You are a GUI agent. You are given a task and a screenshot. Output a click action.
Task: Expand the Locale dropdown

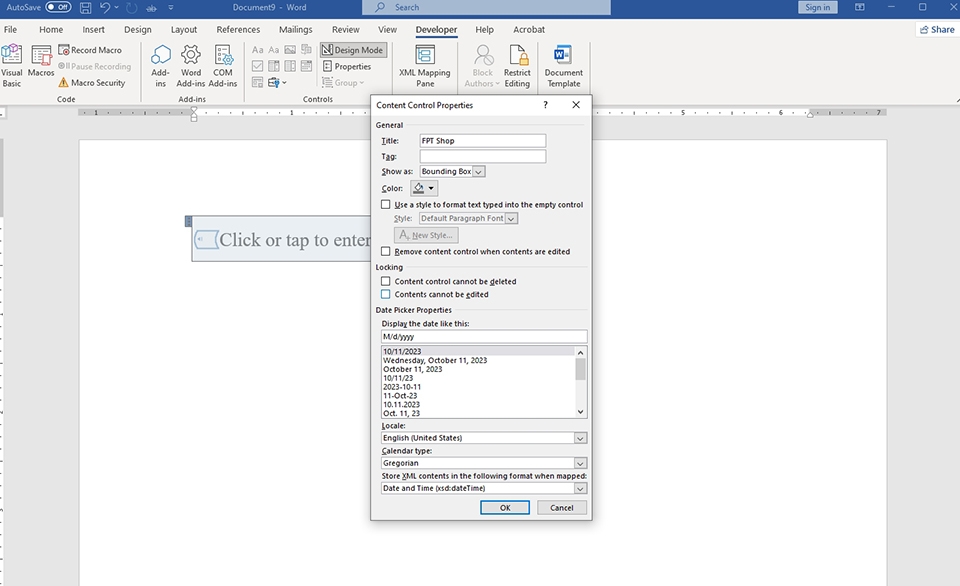[580, 438]
